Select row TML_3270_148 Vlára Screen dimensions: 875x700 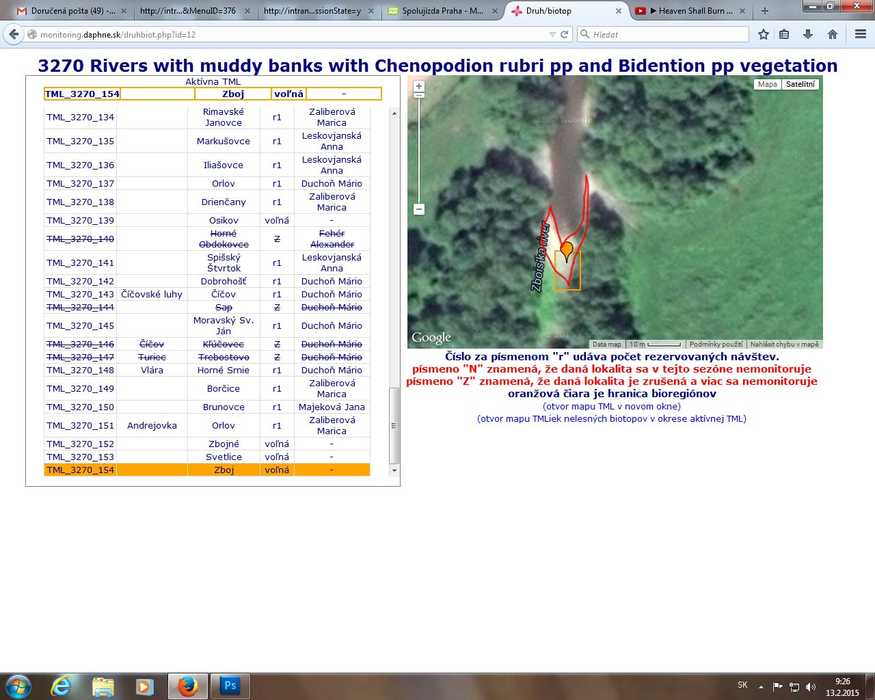[x=206, y=370]
